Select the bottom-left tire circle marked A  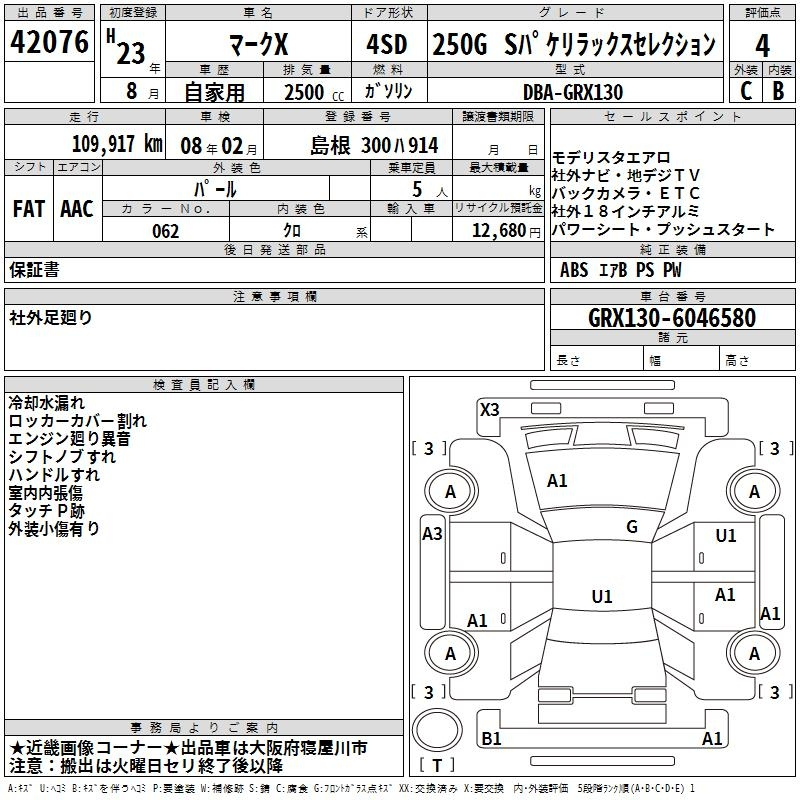tap(450, 653)
